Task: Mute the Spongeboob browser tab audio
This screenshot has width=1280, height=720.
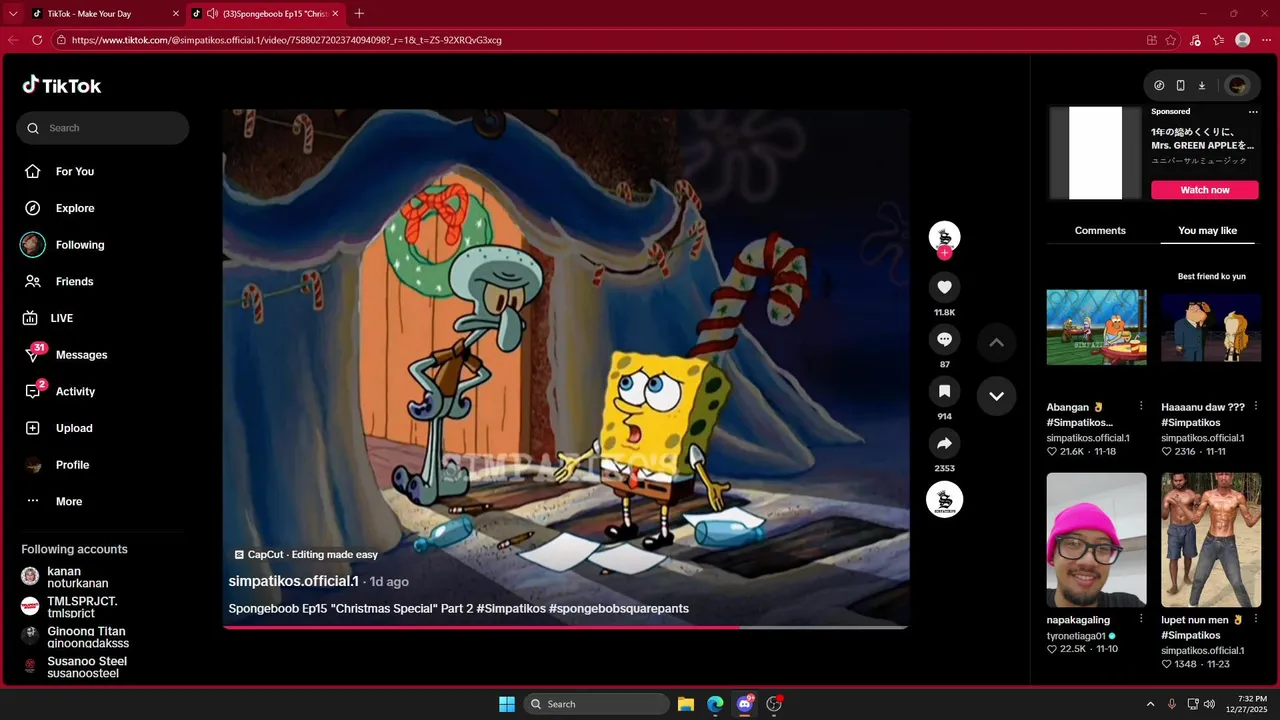Action: tap(212, 13)
